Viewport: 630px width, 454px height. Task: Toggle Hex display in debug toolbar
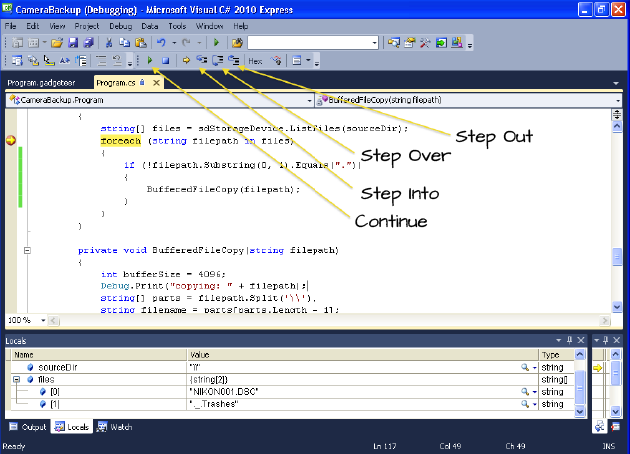pyautogui.click(x=255, y=61)
